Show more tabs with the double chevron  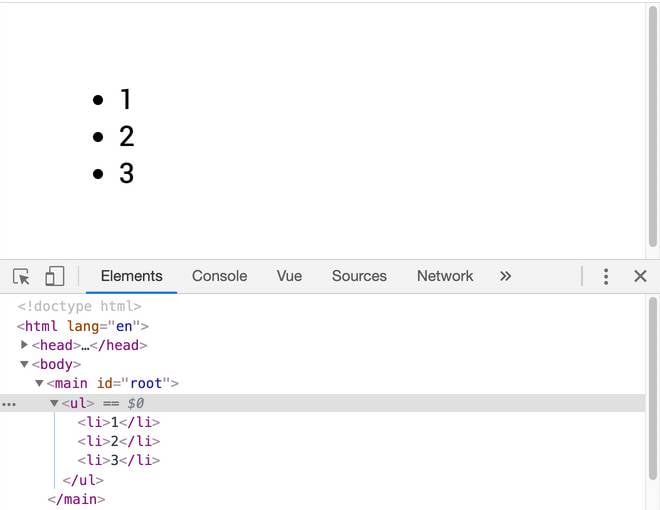click(x=505, y=276)
